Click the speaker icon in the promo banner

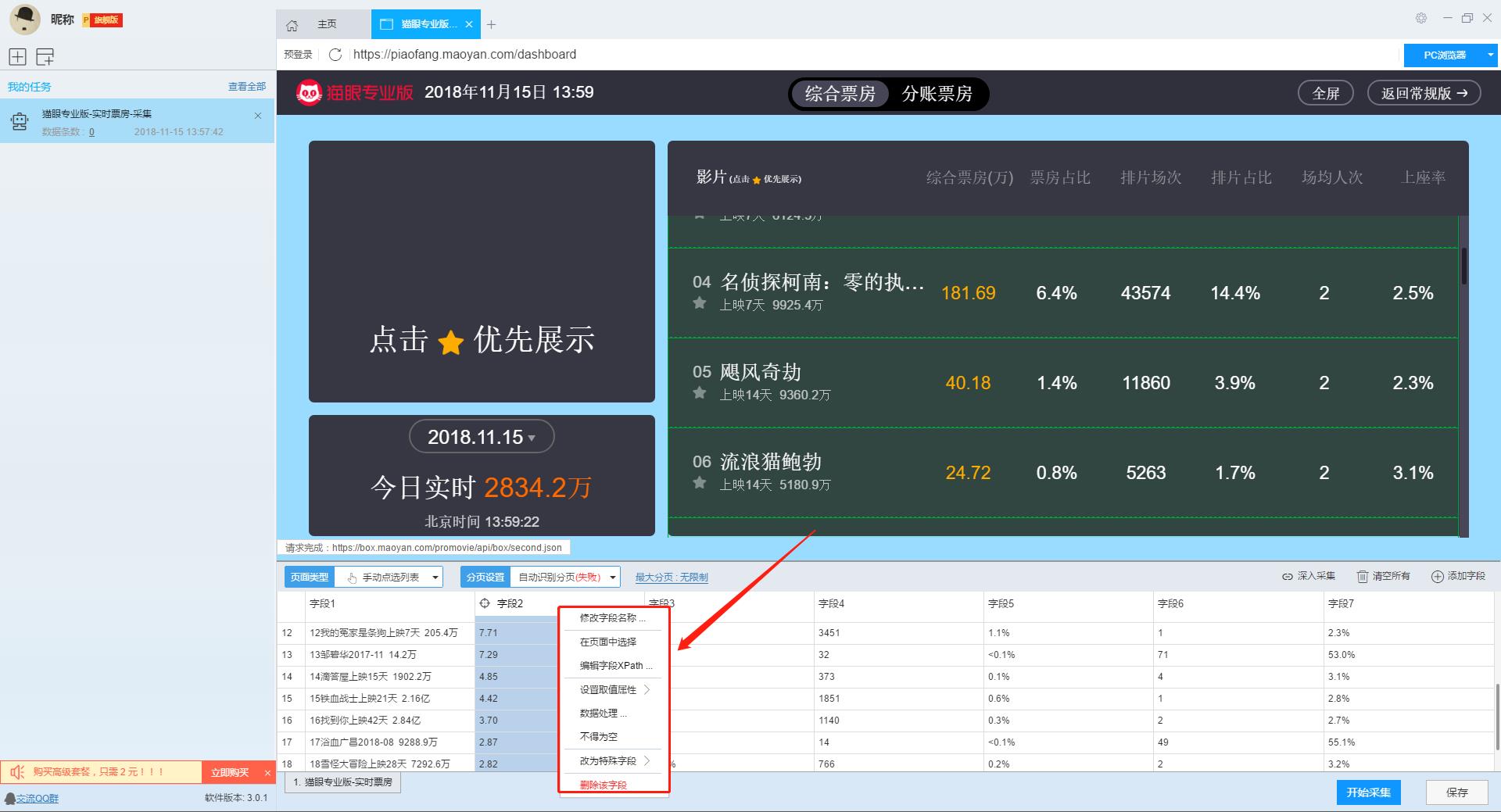tap(17, 772)
